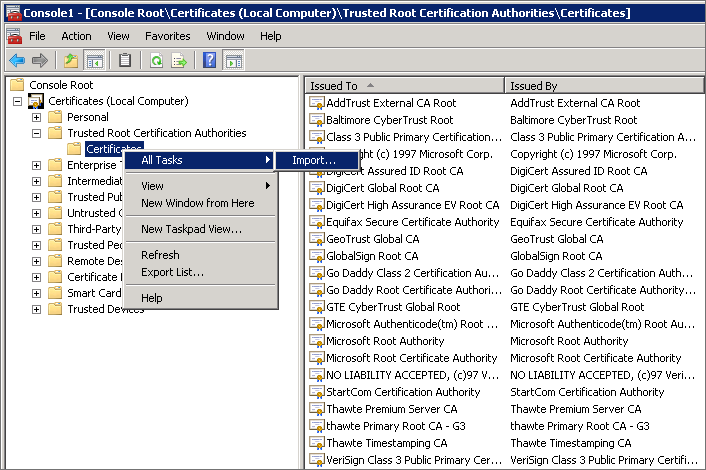Click the GlobalSign Root CA certificate icon
The height and width of the screenshot is (470, 706).
317,256
